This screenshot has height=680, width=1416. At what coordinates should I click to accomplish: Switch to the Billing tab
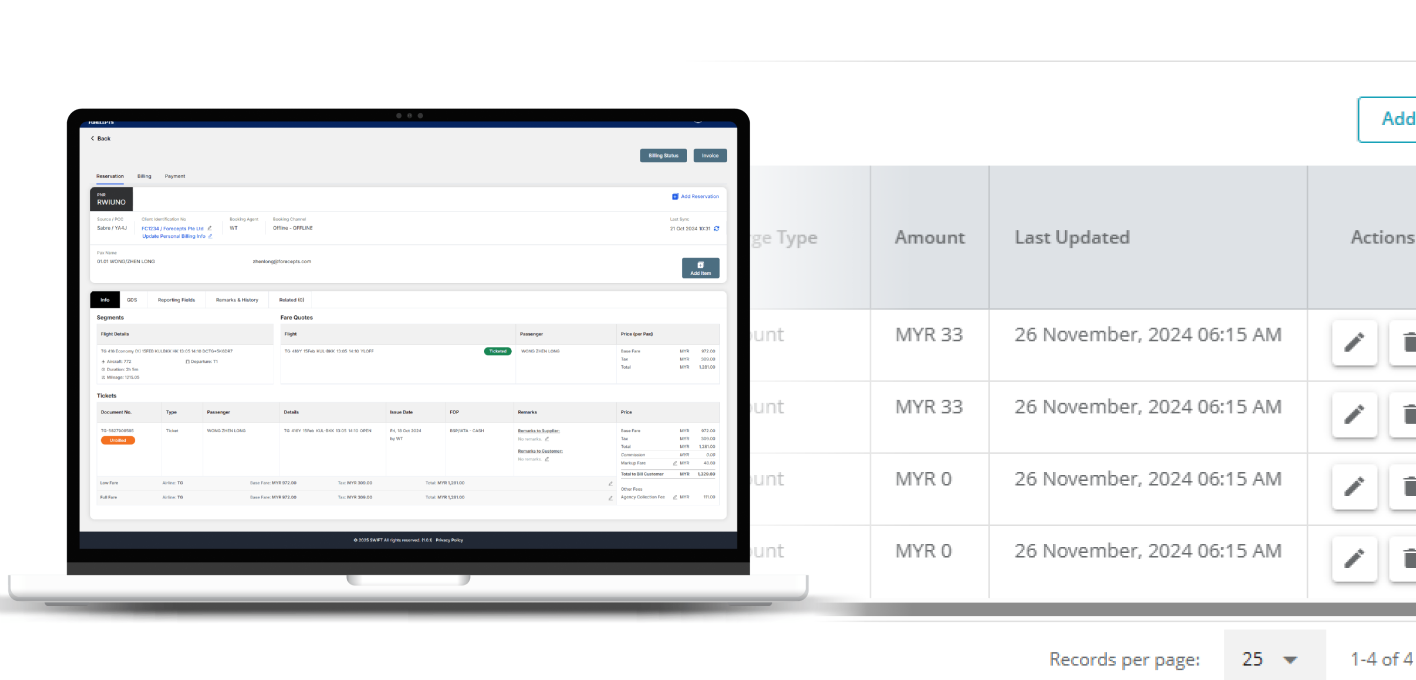(x=144, y=176)
